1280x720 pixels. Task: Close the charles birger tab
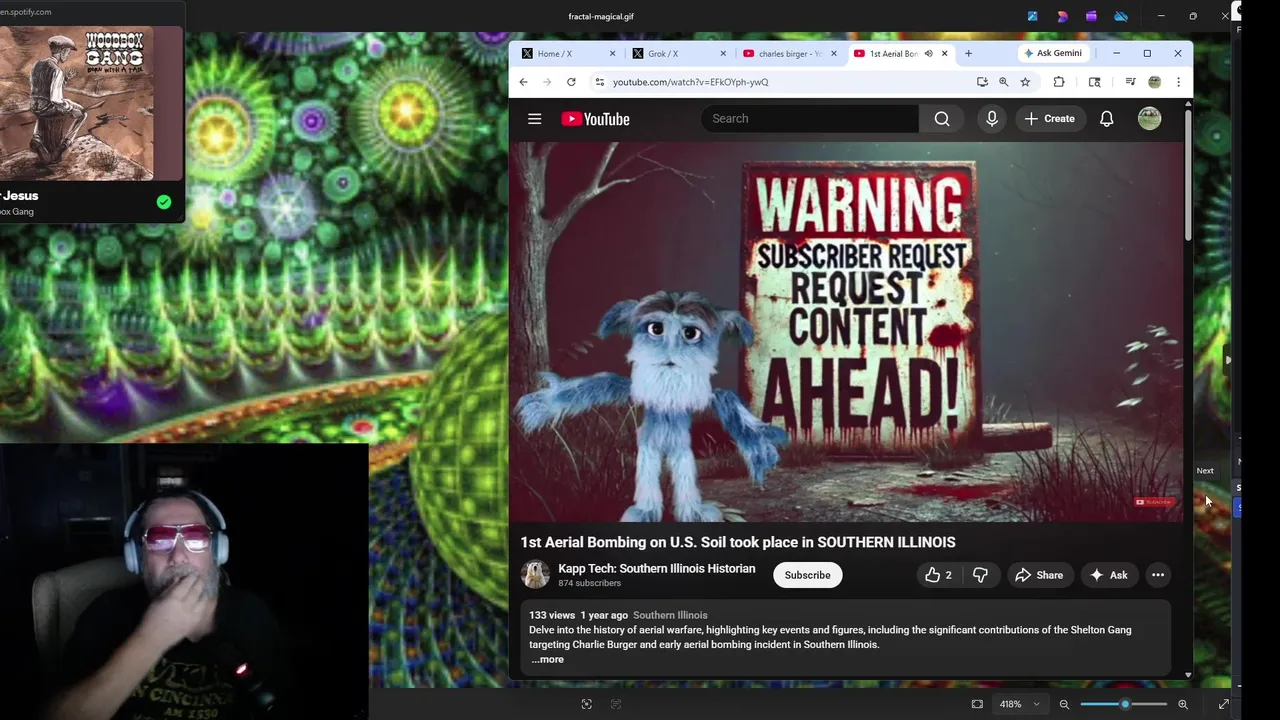pyautogui.click(x=834, y=53)
